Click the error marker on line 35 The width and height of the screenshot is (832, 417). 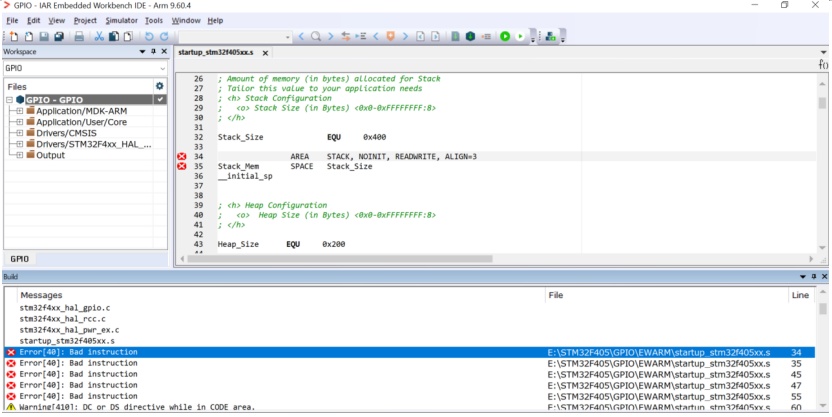pyautogui.click(x=182, y=167)
